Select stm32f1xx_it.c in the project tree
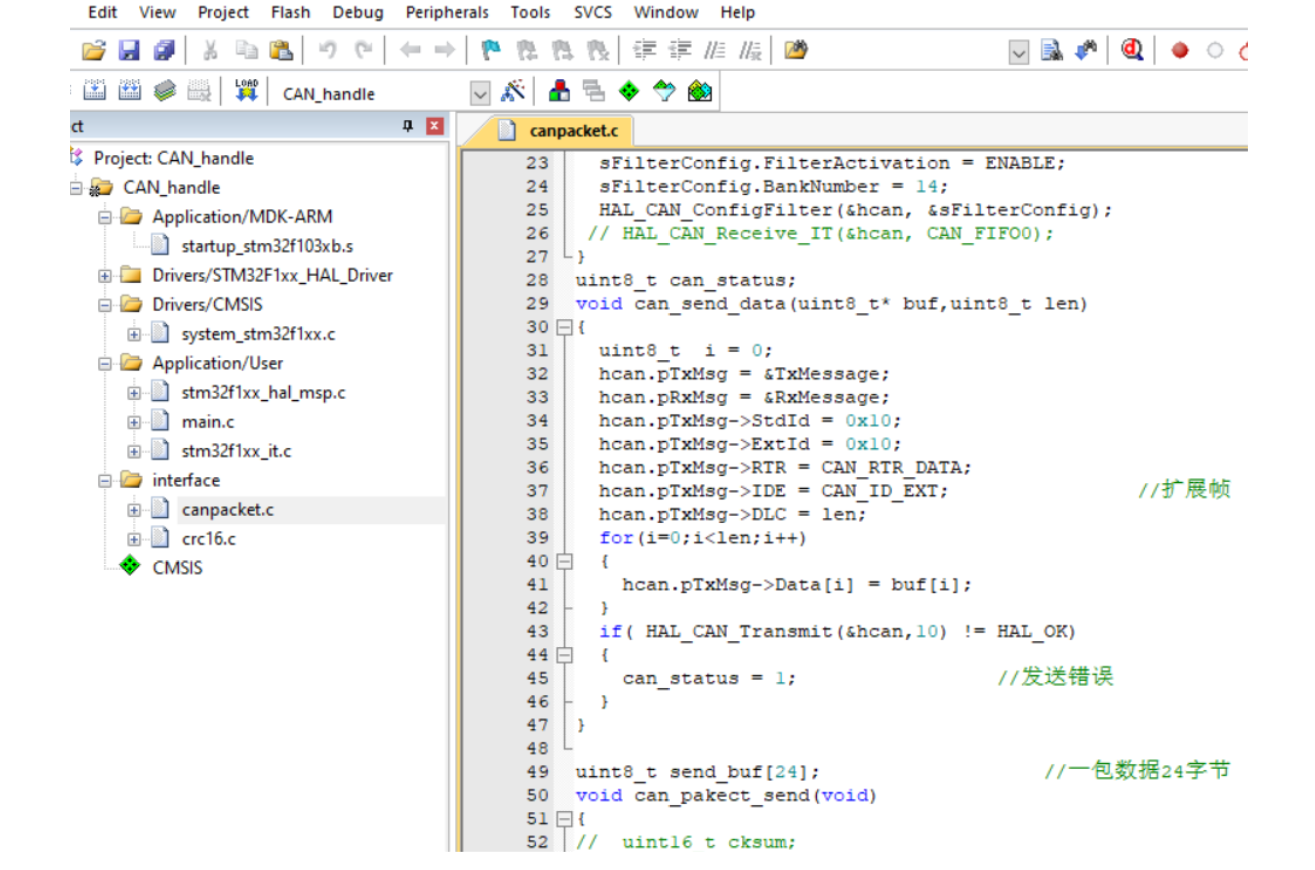The image size is (1315, 870). [237, 451]
